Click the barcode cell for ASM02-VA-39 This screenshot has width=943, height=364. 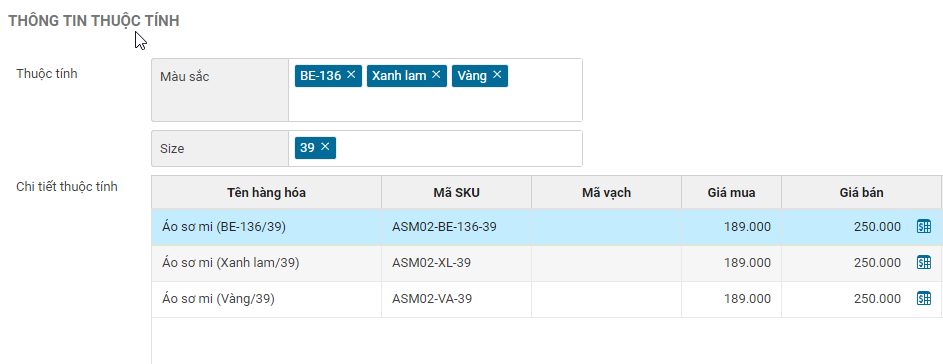pyautogui.click(x=606, y=299)
